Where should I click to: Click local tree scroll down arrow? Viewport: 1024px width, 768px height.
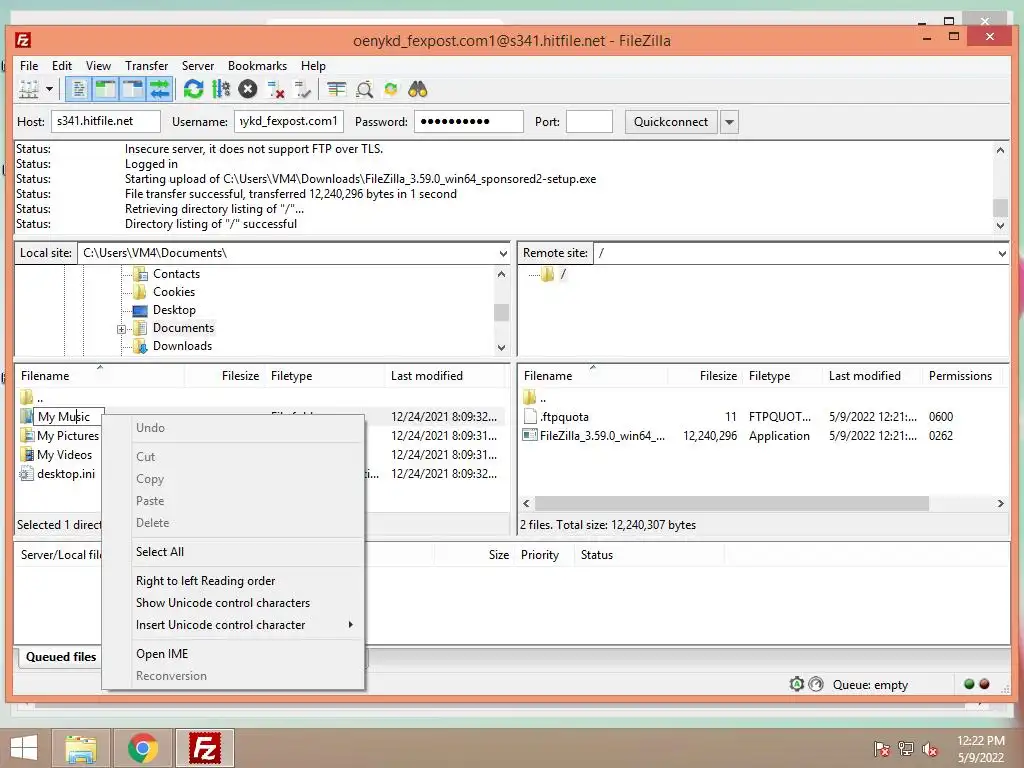502,347
